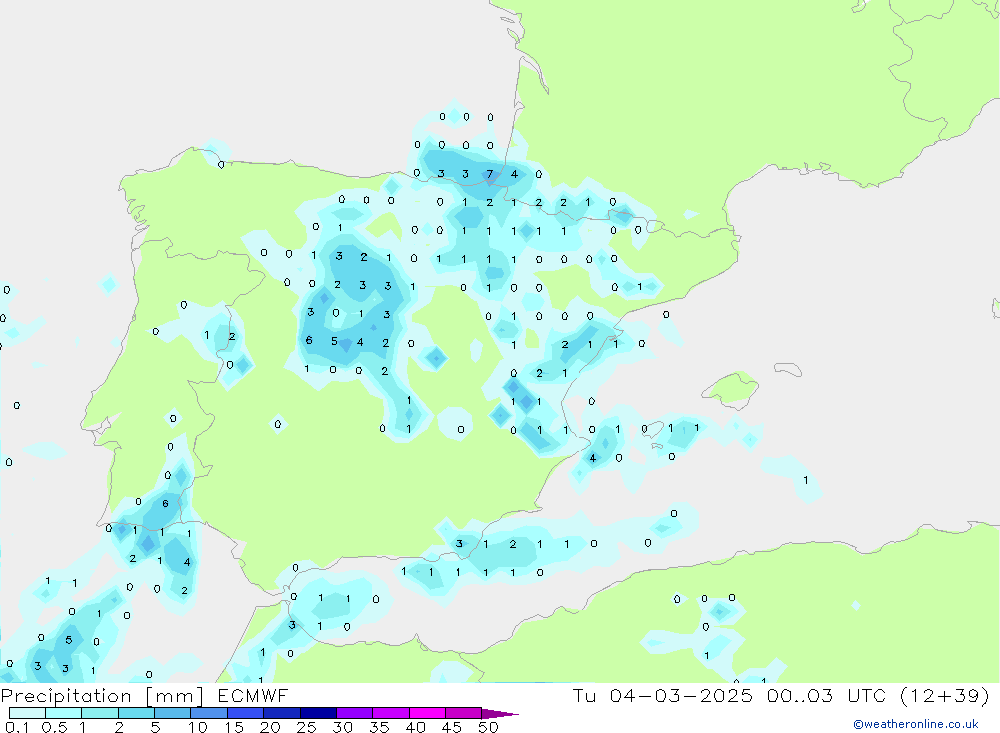Open the weatheronline.co.uk copyright link
This screenshot has width=1000, height=733.
(916, 724)
